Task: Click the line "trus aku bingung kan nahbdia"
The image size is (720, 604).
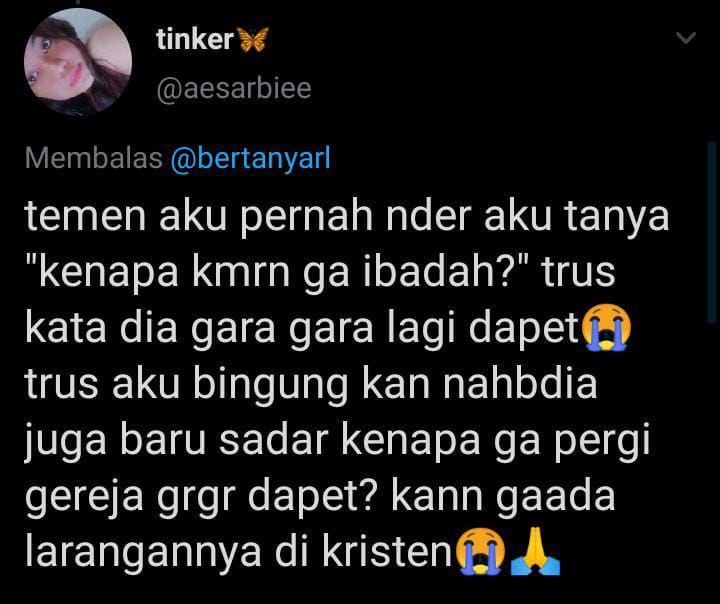Action: 311,384
